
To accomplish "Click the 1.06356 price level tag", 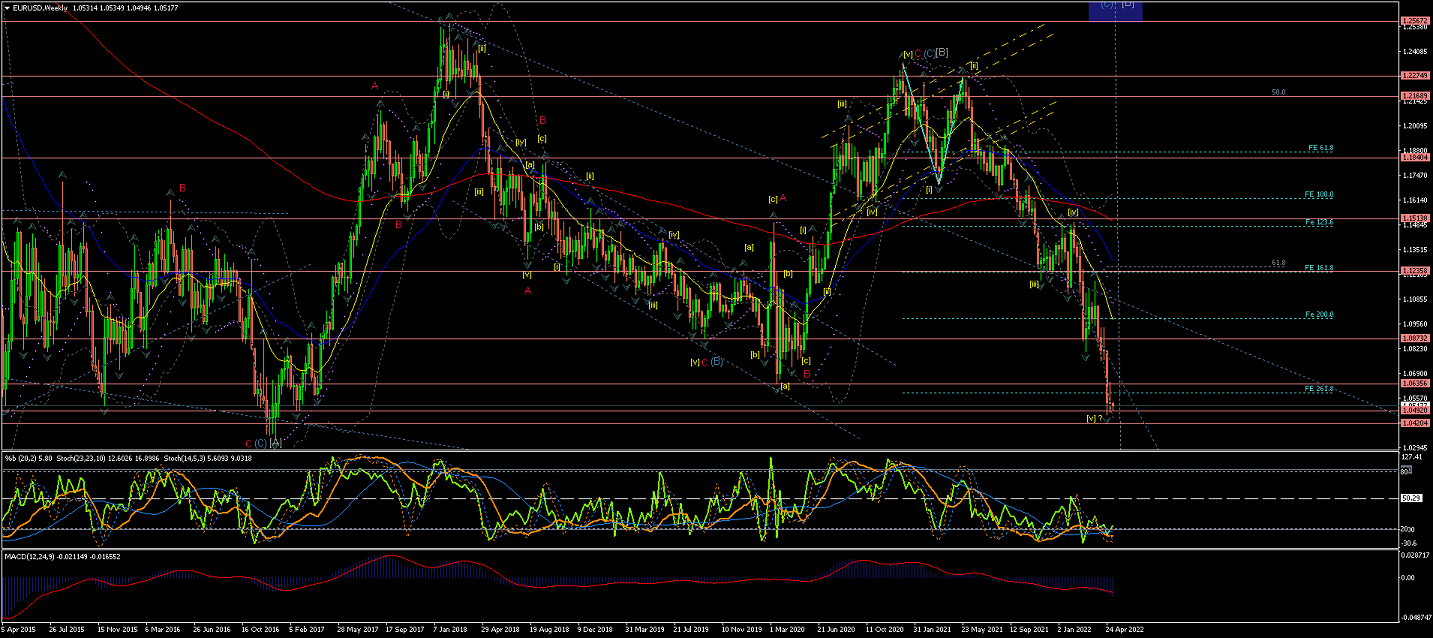I will (1415, 383).
